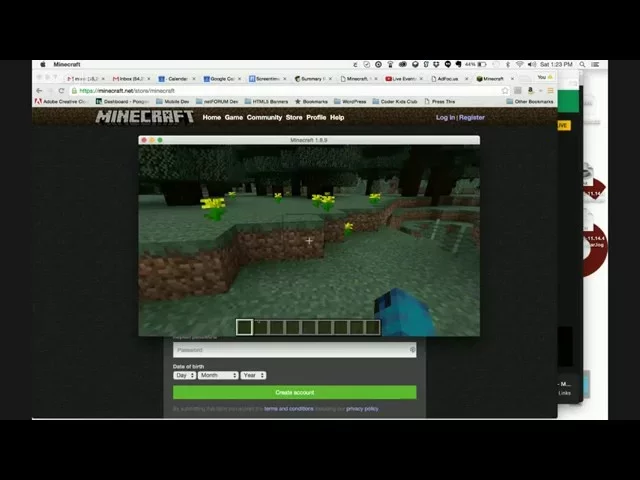Image resolution: width=640 pixels, height=480 pixels.
Task: Open the Profile section in site navigation
Action: tap(316, 117)
